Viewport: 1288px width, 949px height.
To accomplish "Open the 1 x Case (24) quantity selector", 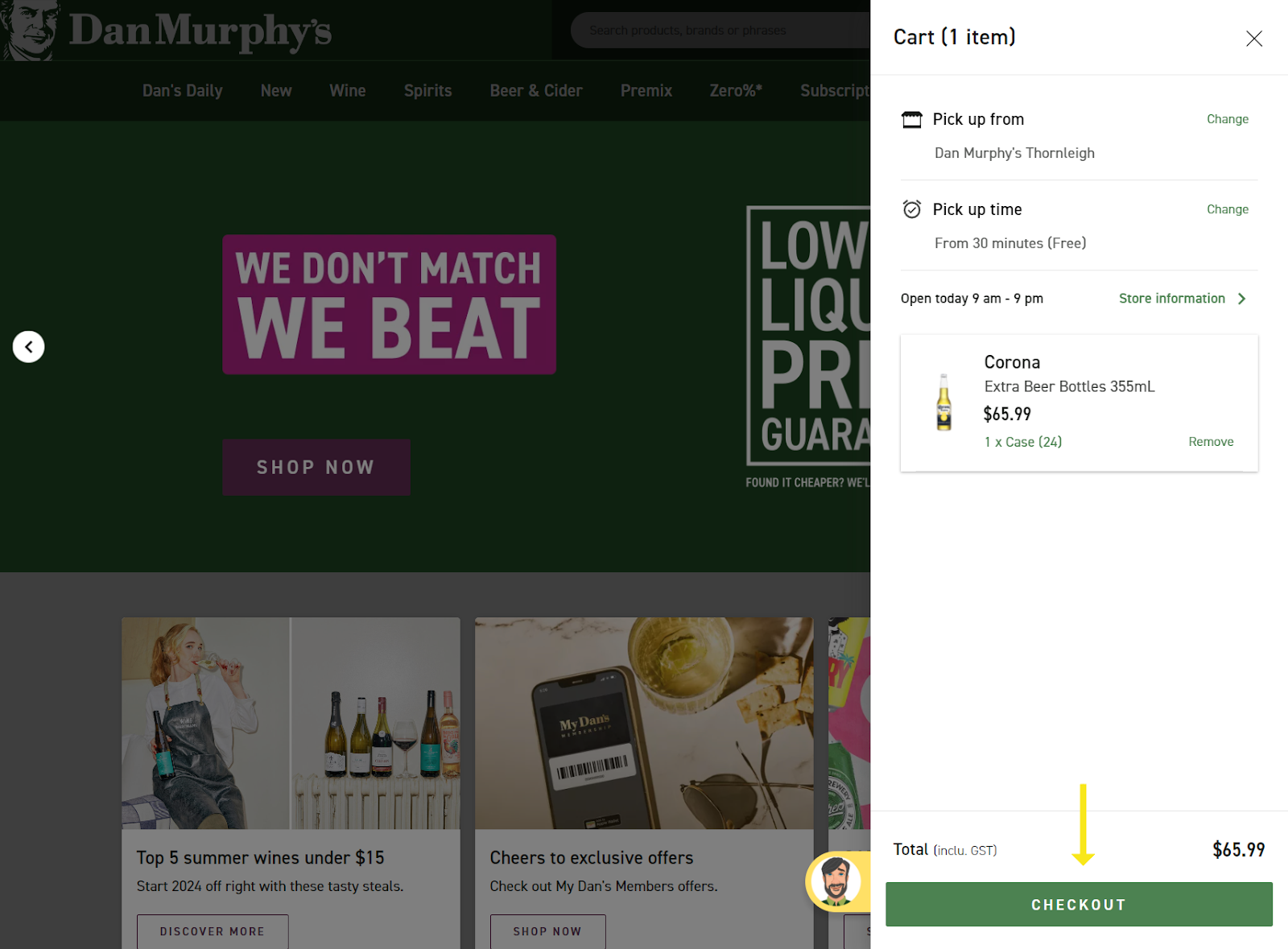I will click(1022, 442).
